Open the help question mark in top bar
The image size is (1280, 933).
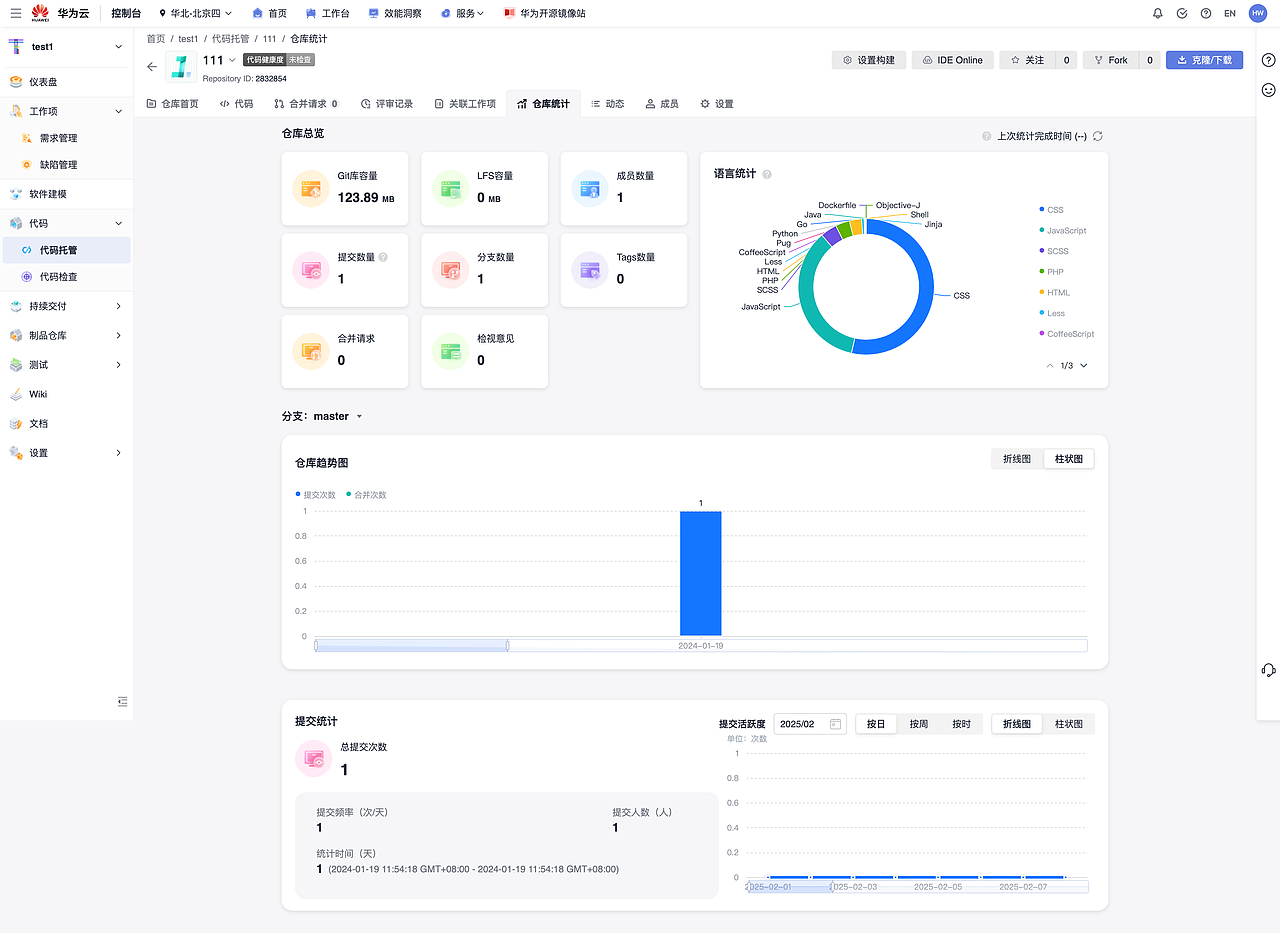pos(1206,13)
